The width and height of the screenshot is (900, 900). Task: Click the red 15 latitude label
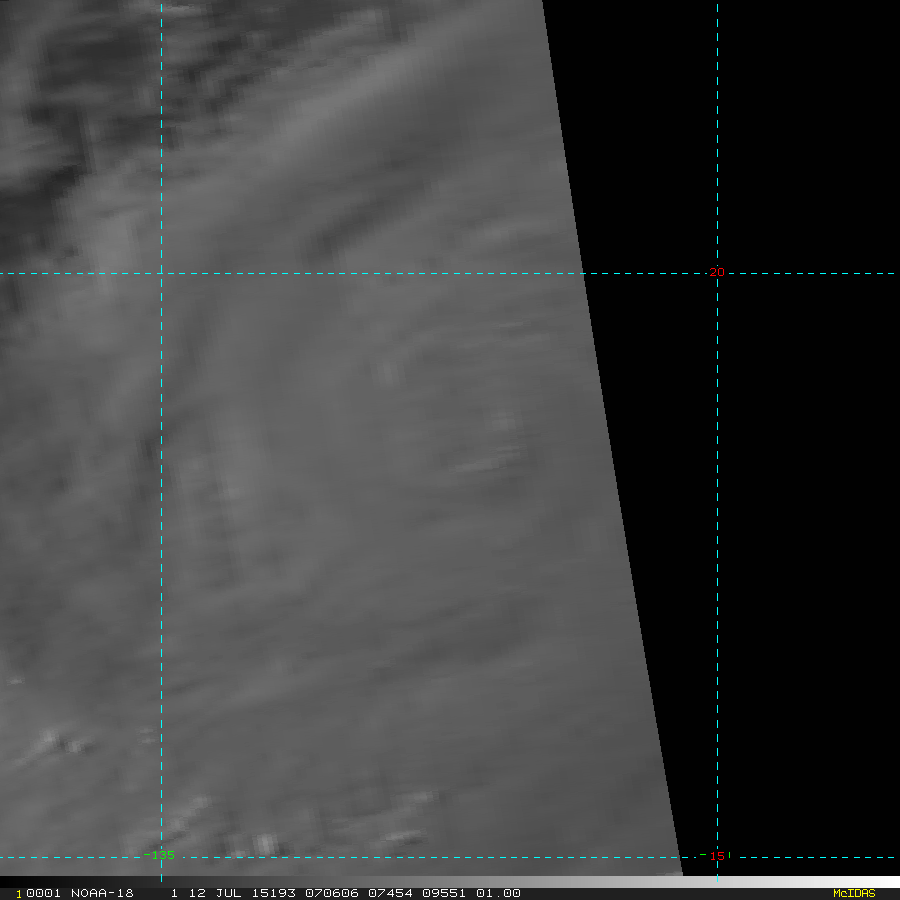click(x=716, y=855)
